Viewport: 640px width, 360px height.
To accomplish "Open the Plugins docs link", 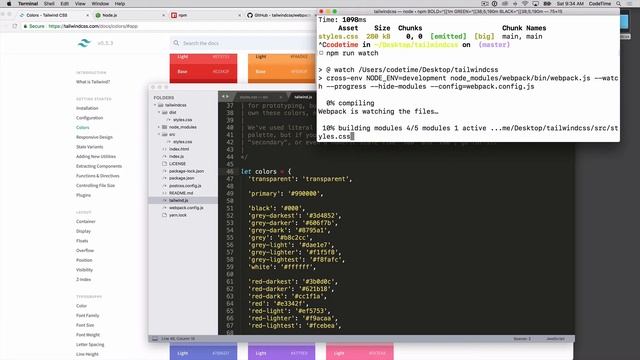I will (83, 196).
